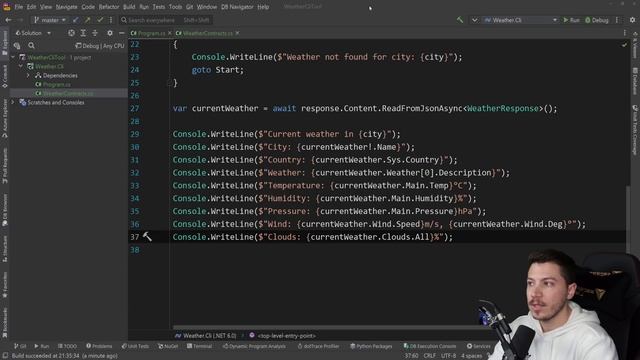The image size is (640, 360).
Task: Open Solution panel gear options
Action: pyautogui.click(x=109, y=33)
